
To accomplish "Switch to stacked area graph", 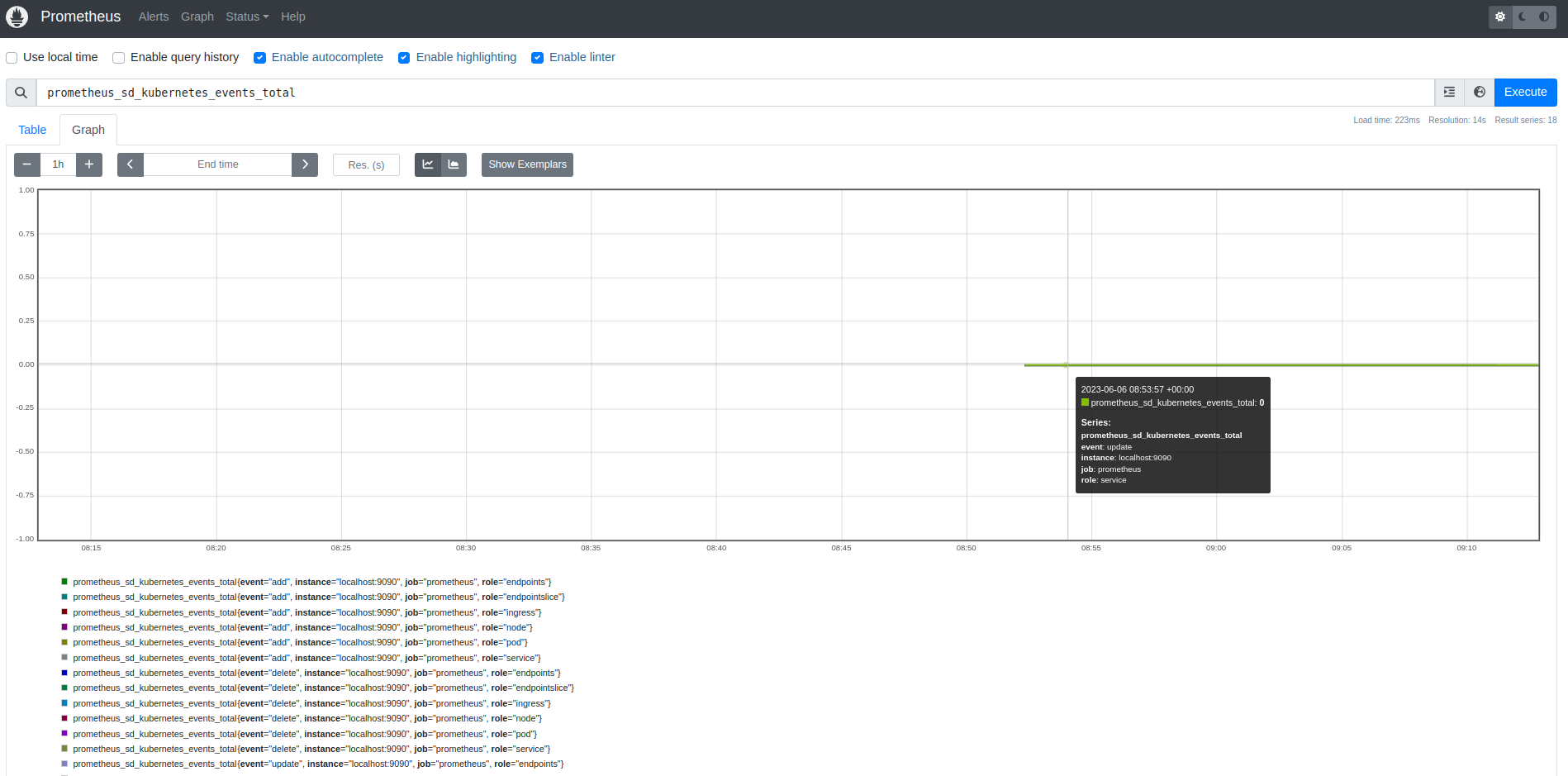I will pos(454,164).
